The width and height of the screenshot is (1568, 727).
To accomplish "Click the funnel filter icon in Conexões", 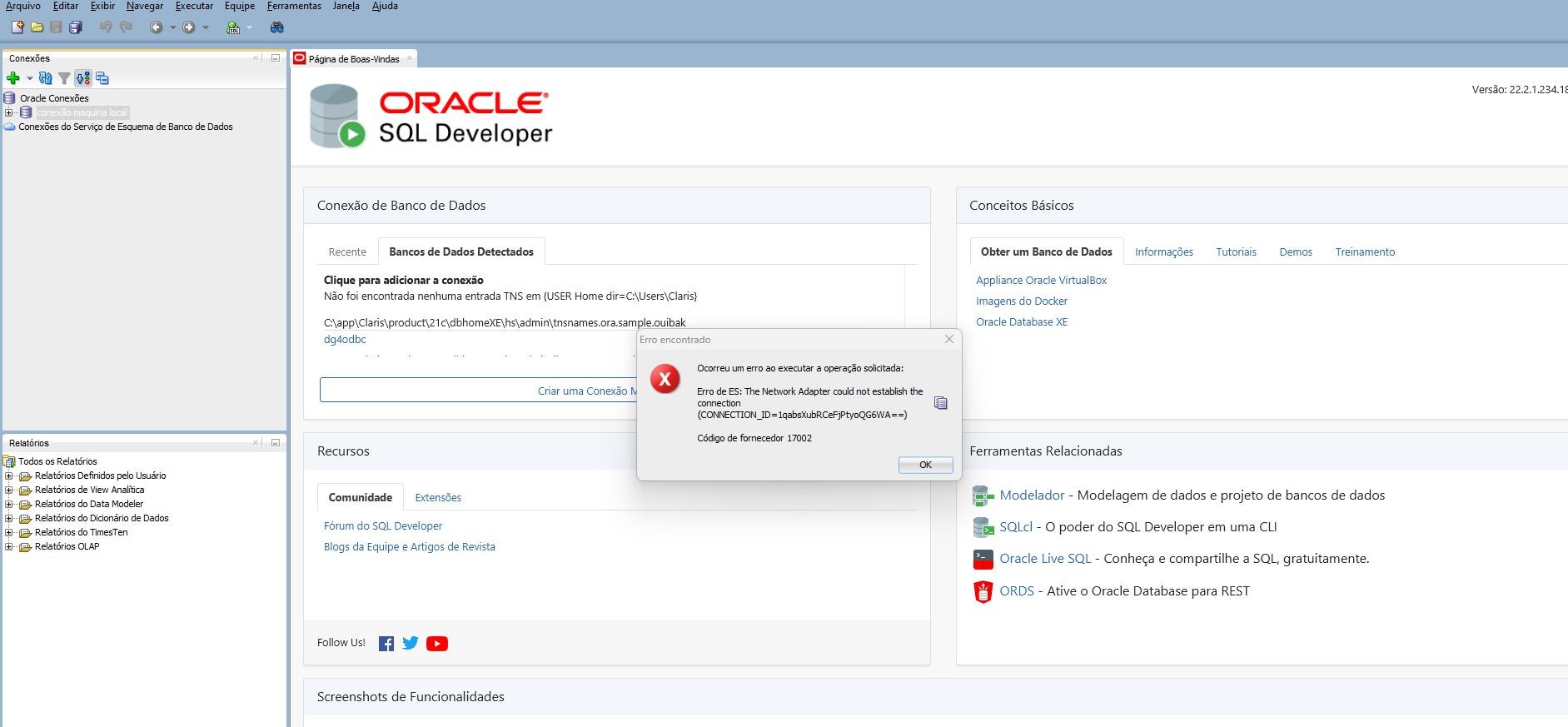I will pos(64,78).
